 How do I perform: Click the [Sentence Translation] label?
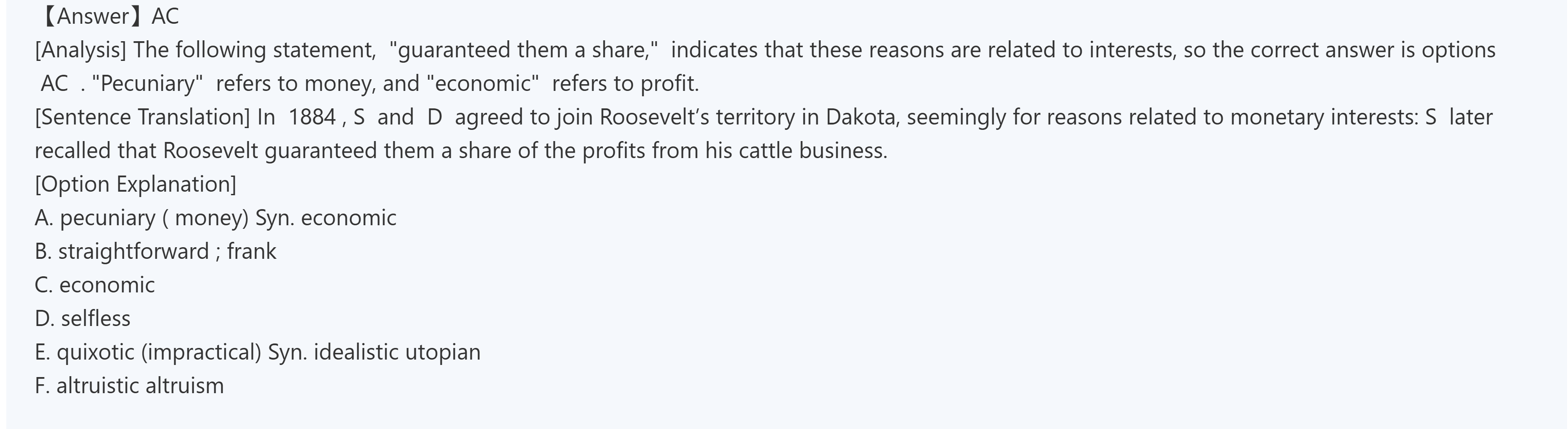point(142,117)
